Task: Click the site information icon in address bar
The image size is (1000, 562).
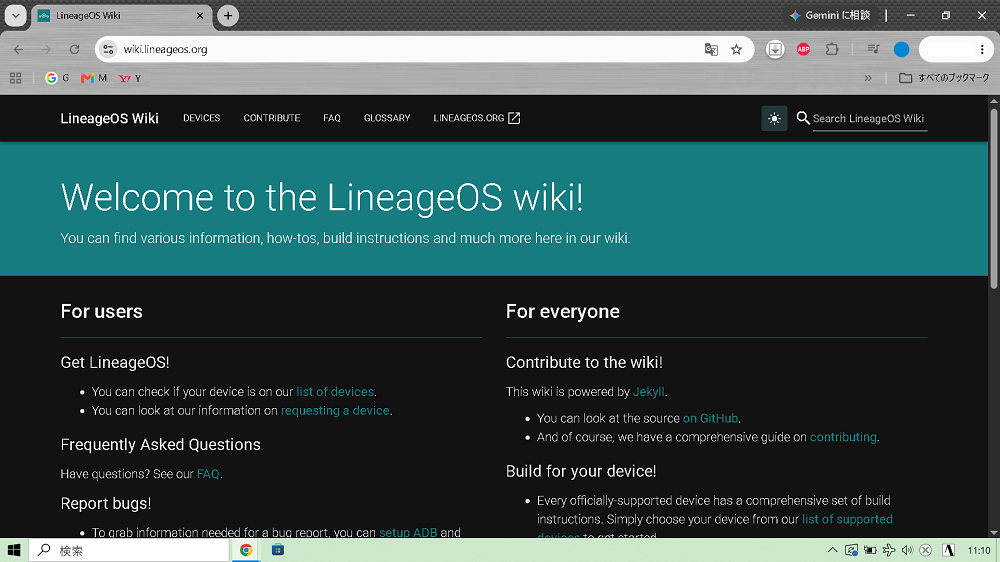Action: [108, 49]
